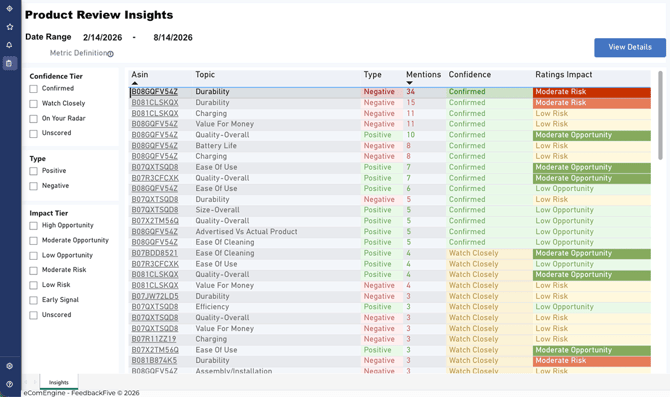Open the top diamond icon in the sidebar
Image resolution: width=670 pixels, height=397 pixels.
tap(9, 9)
